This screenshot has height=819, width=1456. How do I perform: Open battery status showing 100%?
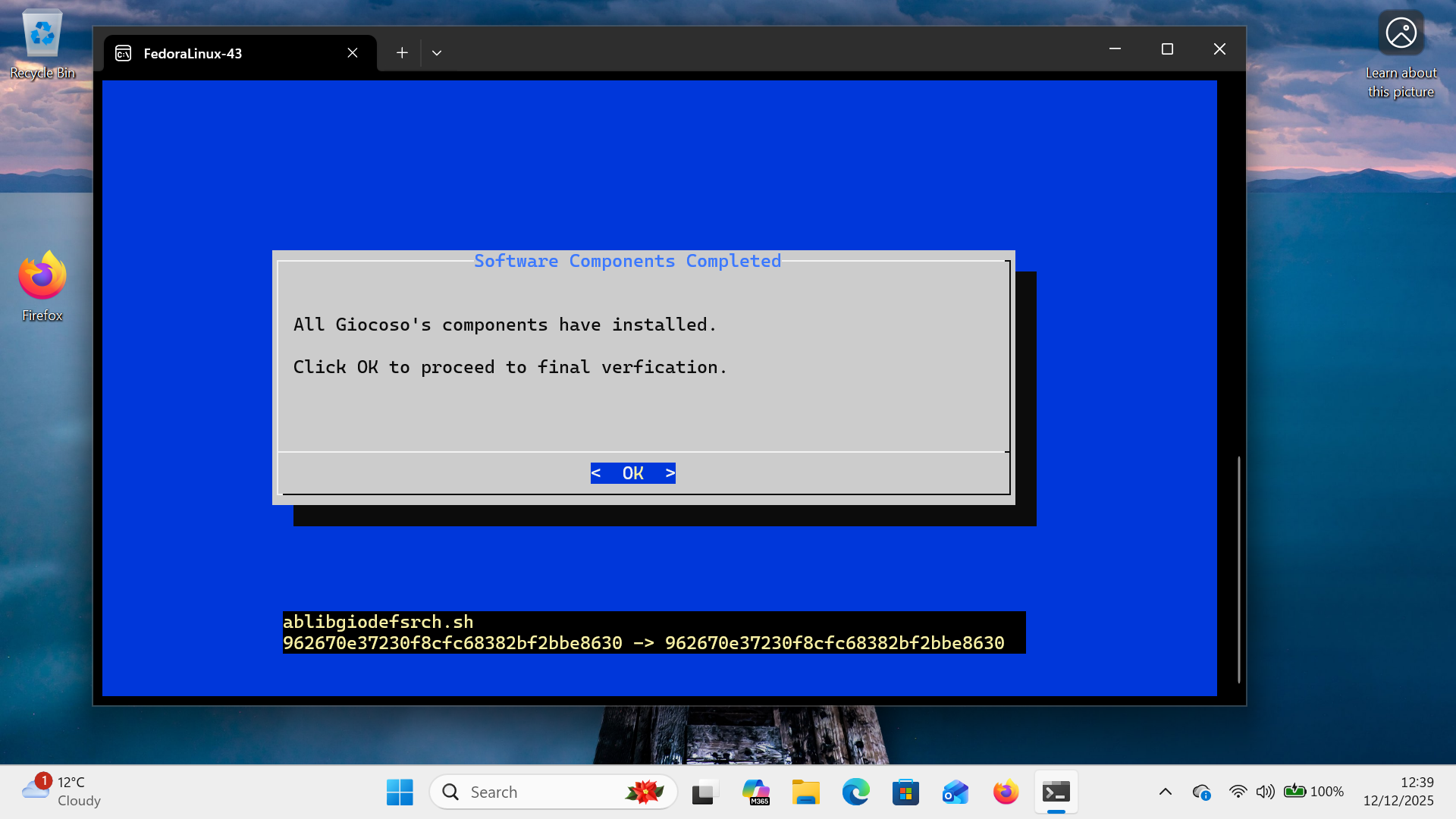pos(1297,791)
